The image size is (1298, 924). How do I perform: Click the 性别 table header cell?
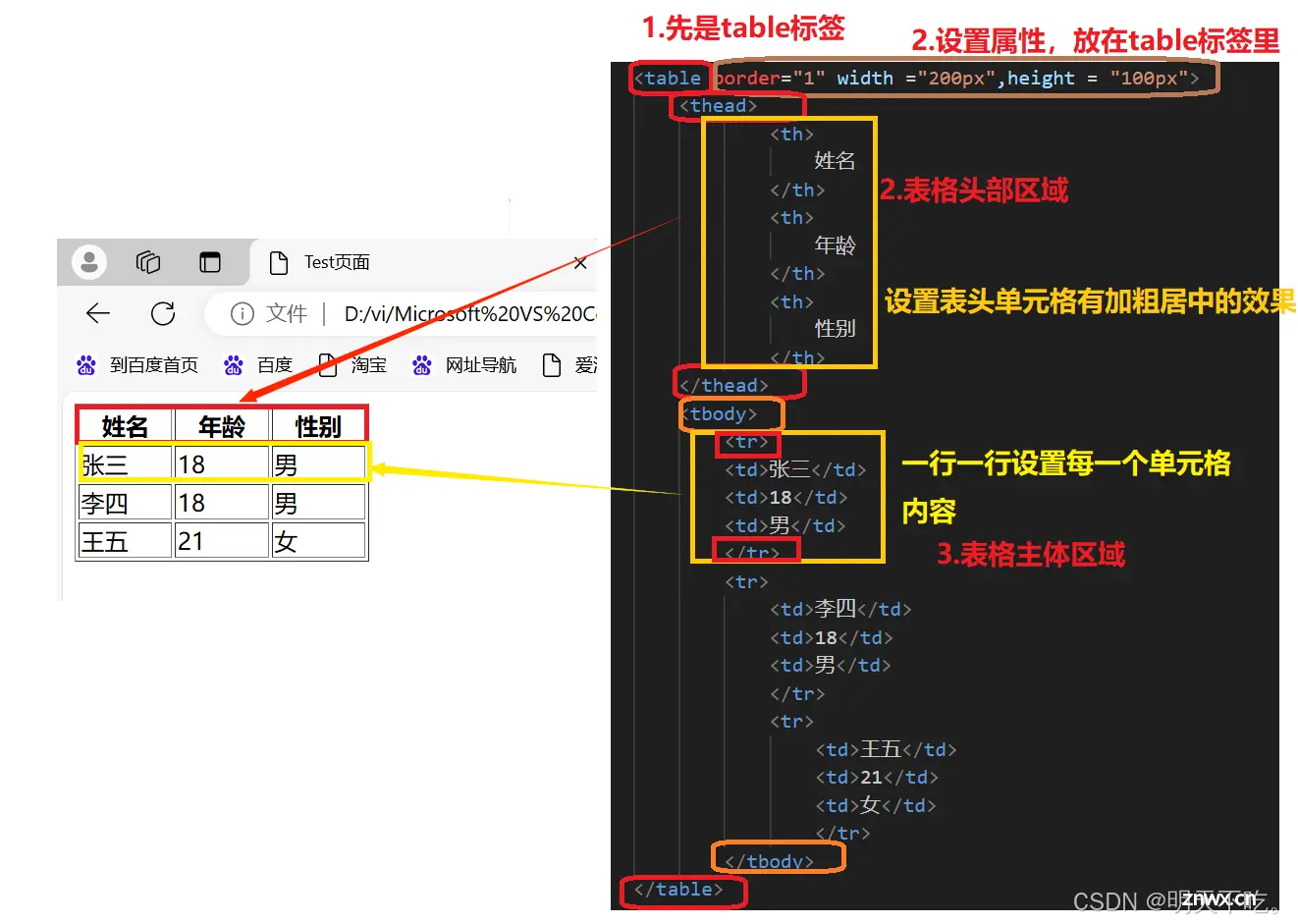318,426
